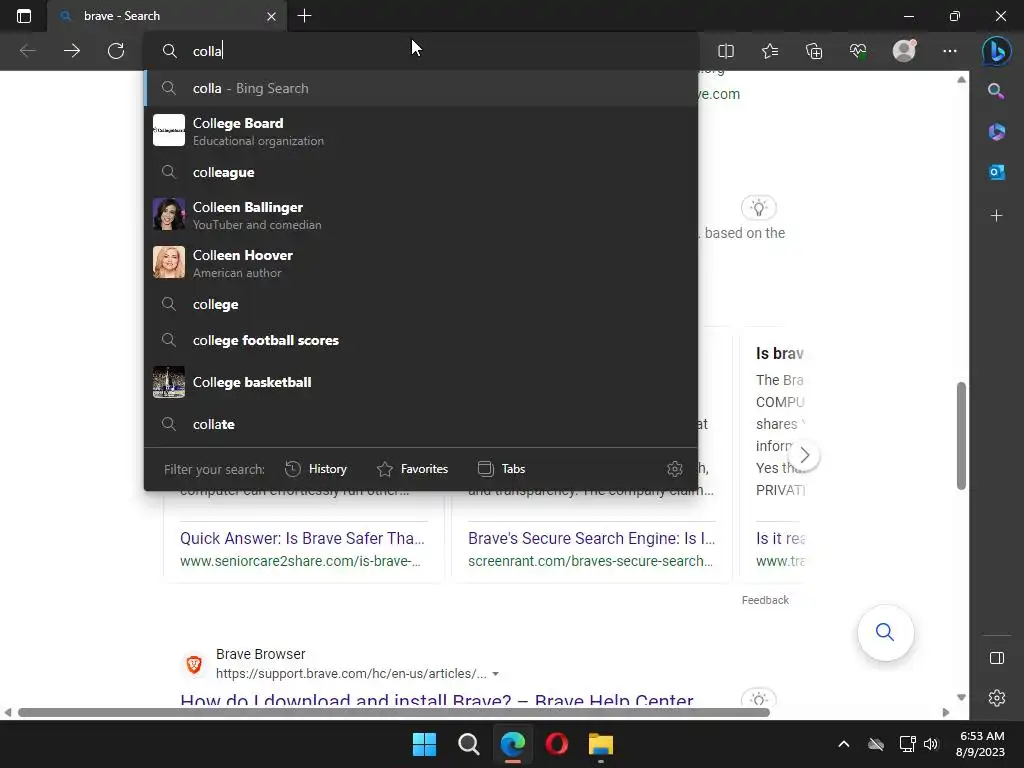Viewport: 1024px width, 768px height.
Task: Expand support.brave.com URL dropdown arrow
Action: point(496,674)
